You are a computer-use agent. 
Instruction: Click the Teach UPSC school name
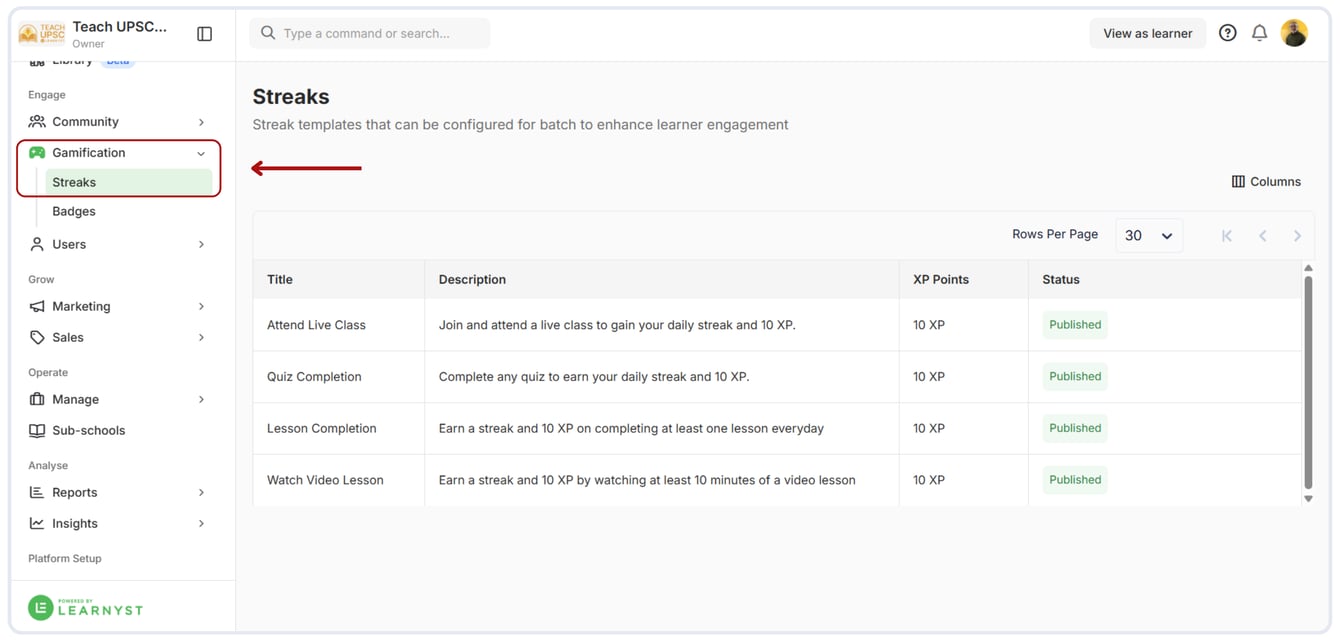(x=120, y=27)
